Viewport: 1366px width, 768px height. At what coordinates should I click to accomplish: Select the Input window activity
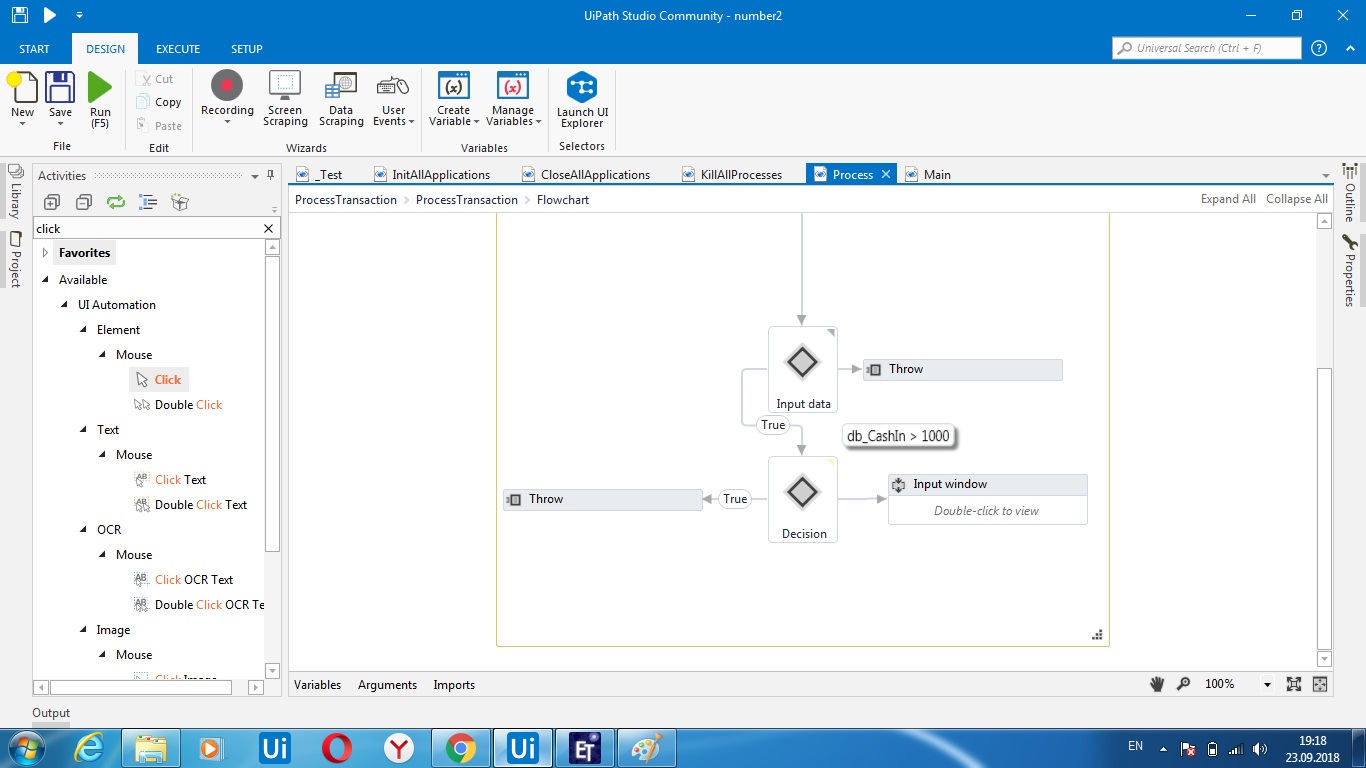(x=988, y=499)
